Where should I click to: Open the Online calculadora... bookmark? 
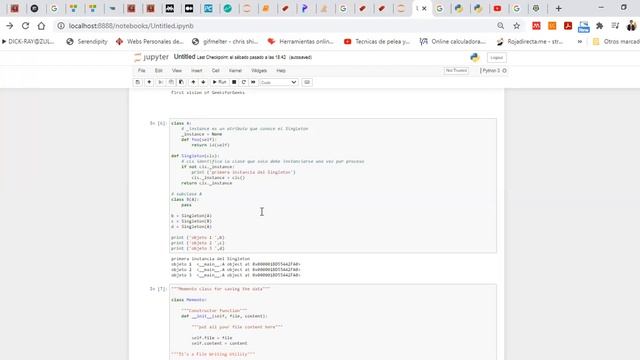[x=453, y=42]
